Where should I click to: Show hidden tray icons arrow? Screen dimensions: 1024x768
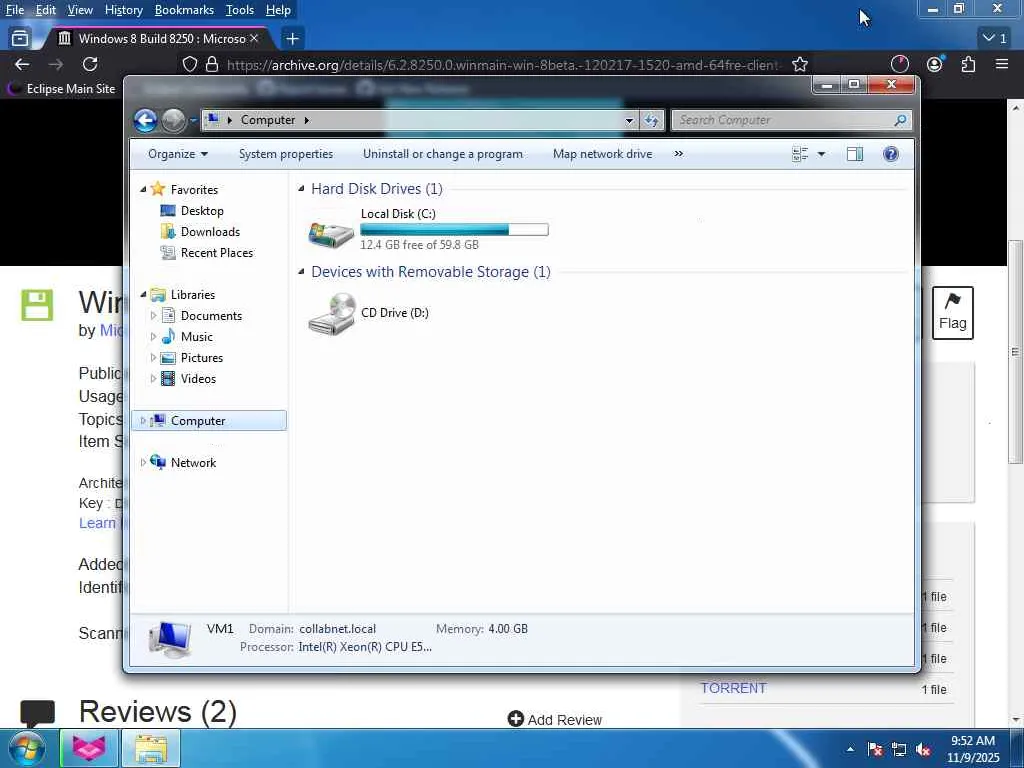coord(850,749)
